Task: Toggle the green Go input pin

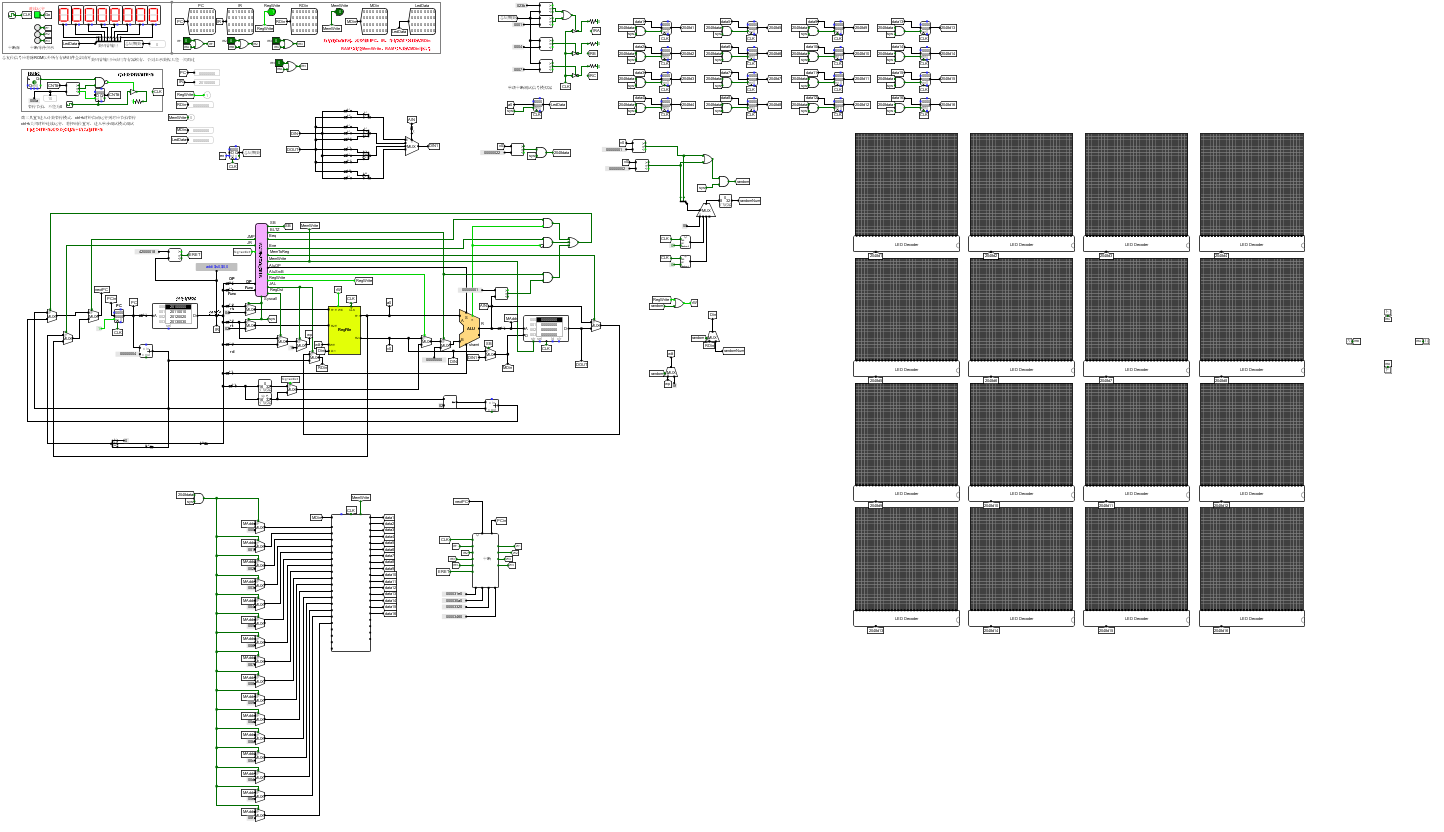Action: click(x=37, y=15)
